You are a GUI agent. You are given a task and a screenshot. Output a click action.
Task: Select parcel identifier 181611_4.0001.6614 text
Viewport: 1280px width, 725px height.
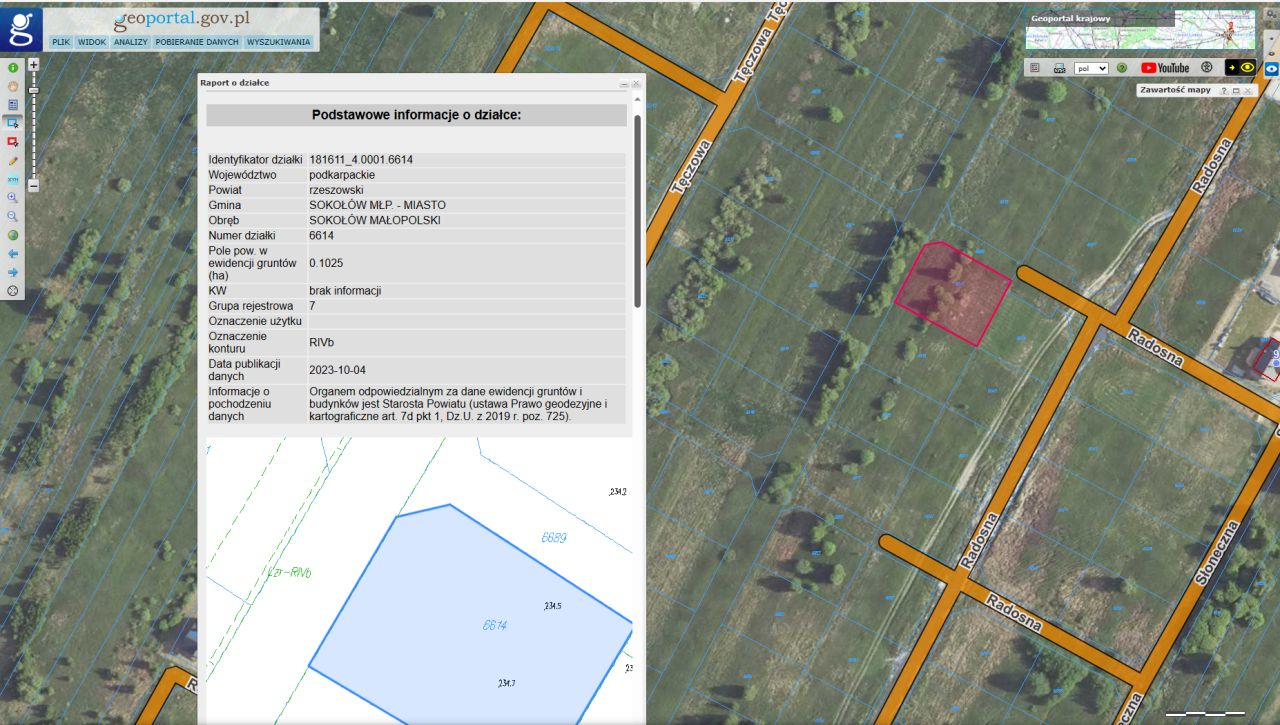(361, 160)
